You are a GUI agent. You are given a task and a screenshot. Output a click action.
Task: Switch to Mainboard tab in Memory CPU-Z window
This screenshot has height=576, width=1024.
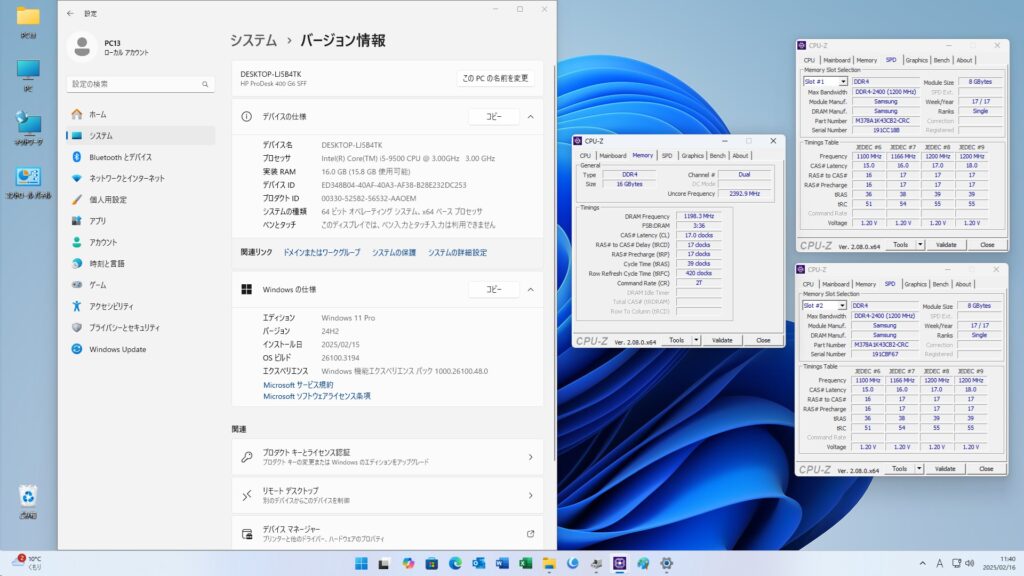click(613, 156)
